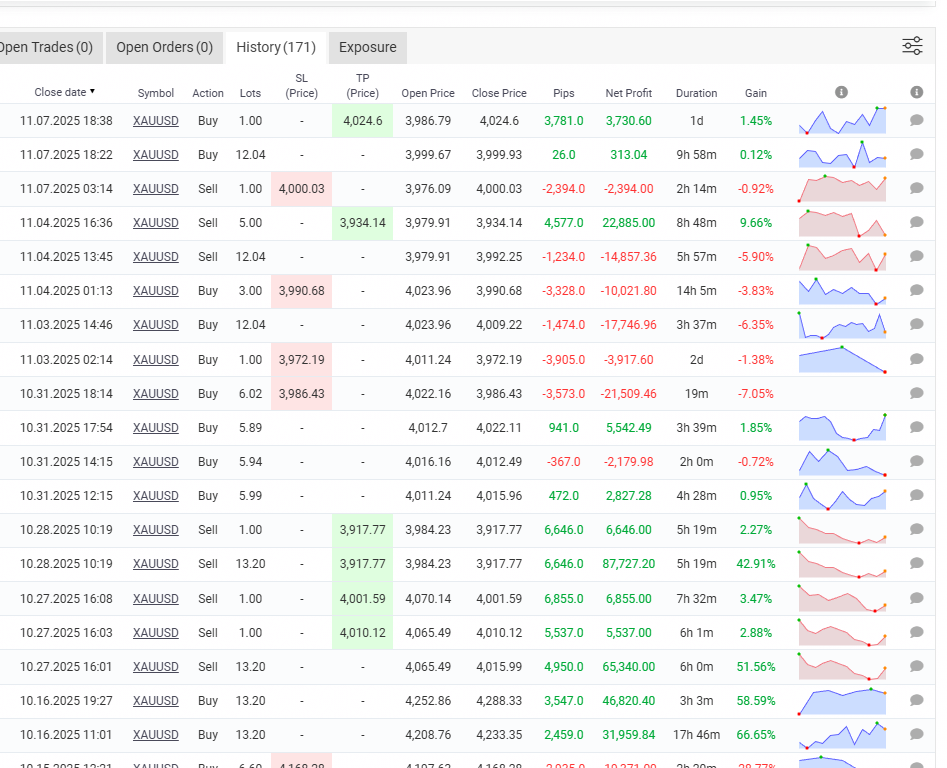The height and width of the screenshot is (768, 947).
Task: Click mini chart for 10.31.2025 17:54 trade
Action: point(842,428)
